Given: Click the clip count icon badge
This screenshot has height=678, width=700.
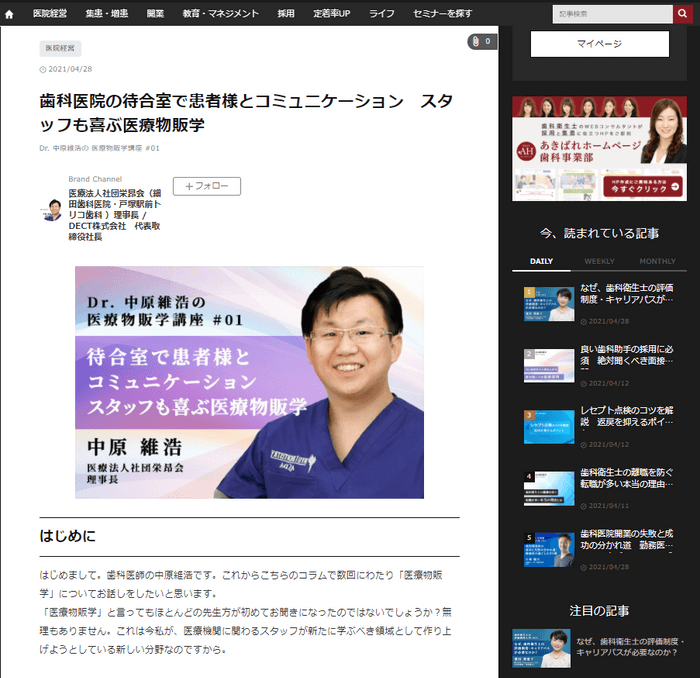Looking at the screenshot, I should coord(481,42).
